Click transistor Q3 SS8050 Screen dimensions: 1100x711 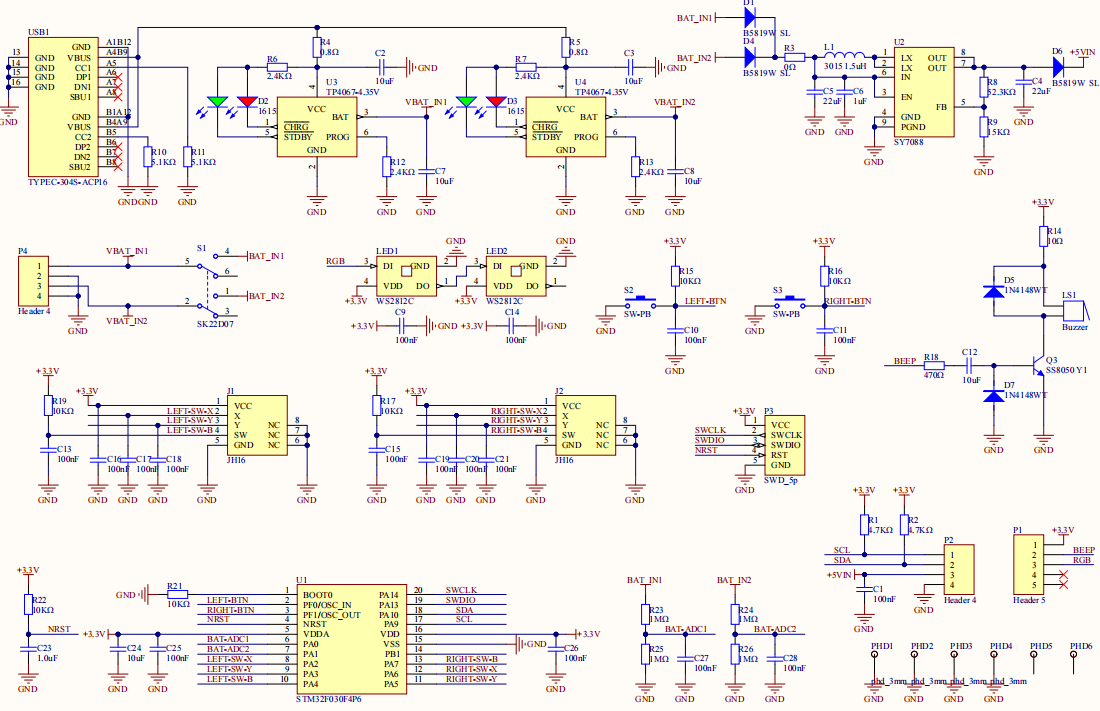(x=1037, y=365)
